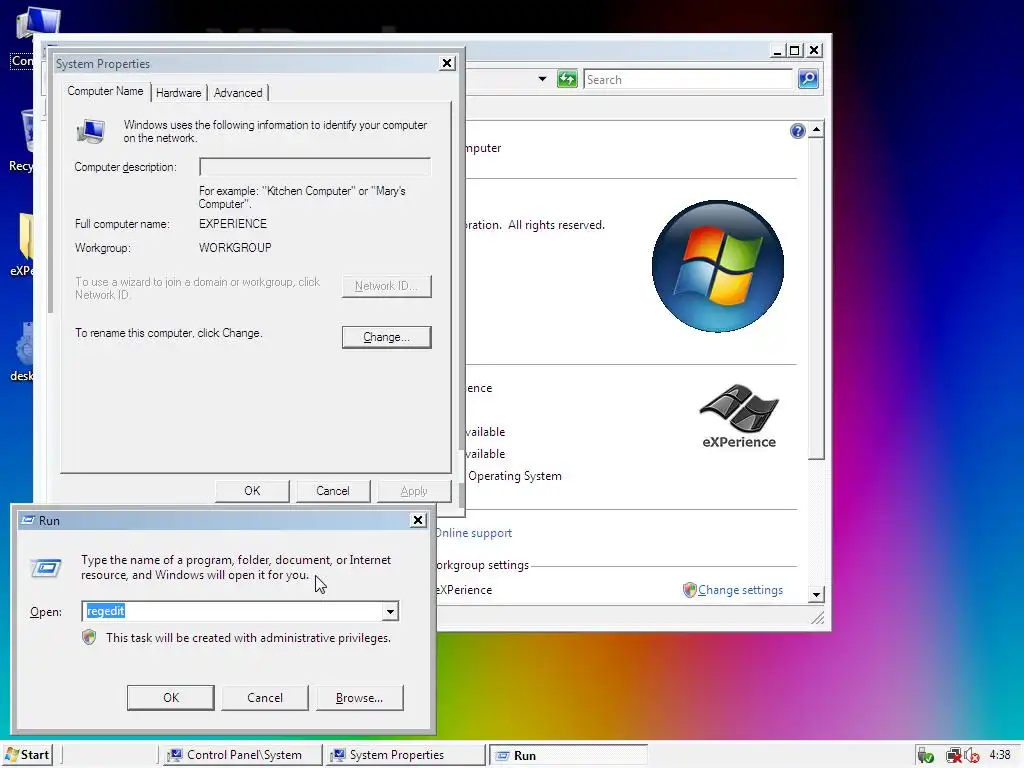Expand the Open combo box dropdown
This screenshot has height=768, width=1024.
390,611
